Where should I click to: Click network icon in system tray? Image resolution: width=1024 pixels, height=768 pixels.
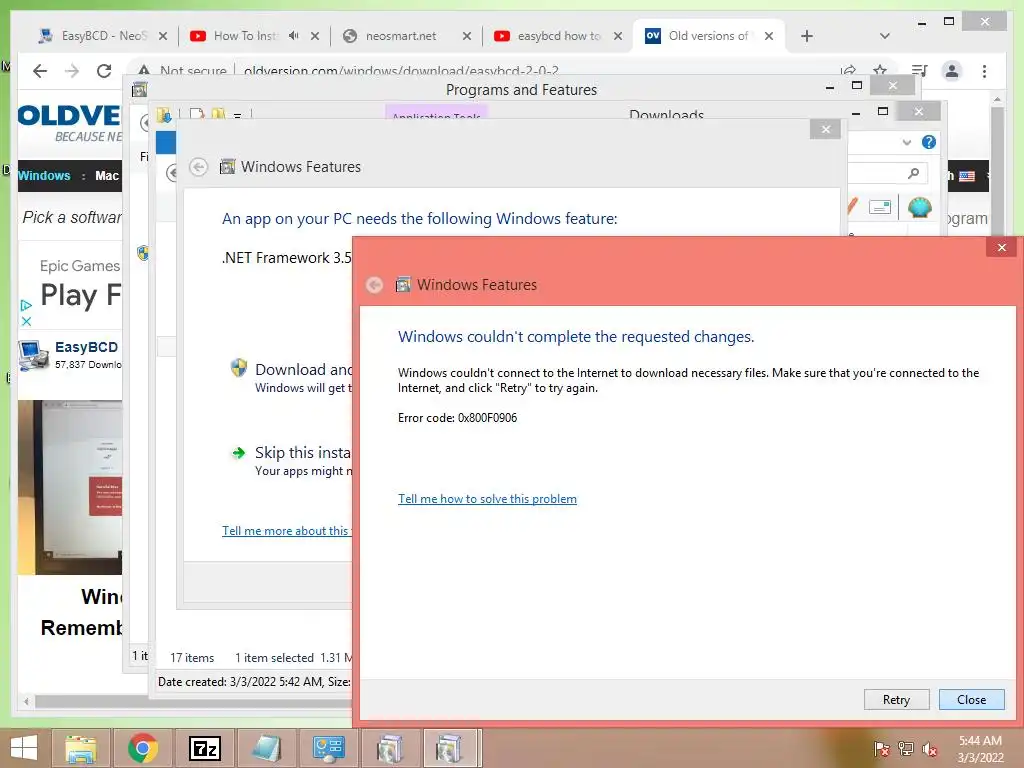pos(905,748)
